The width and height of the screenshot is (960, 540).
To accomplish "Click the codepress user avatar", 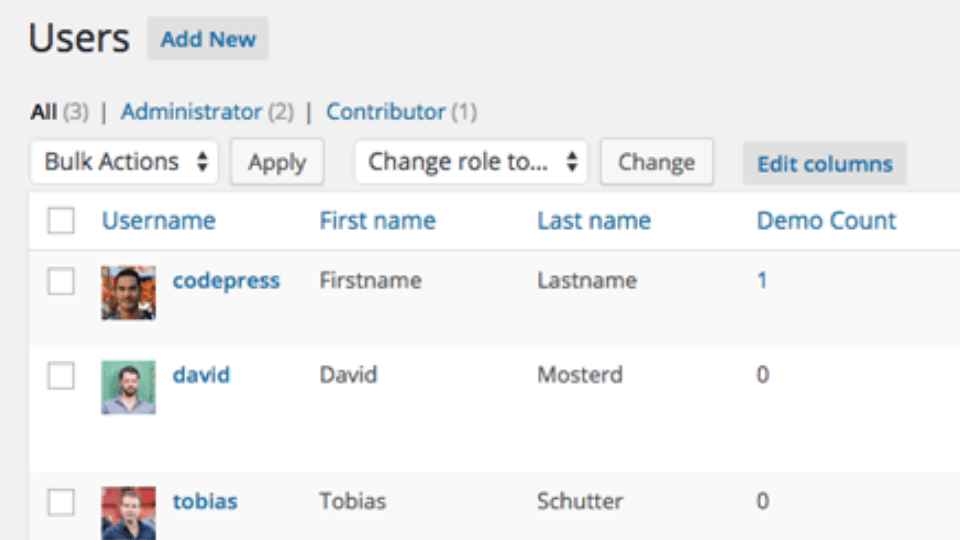I will (x=129, y=293).
